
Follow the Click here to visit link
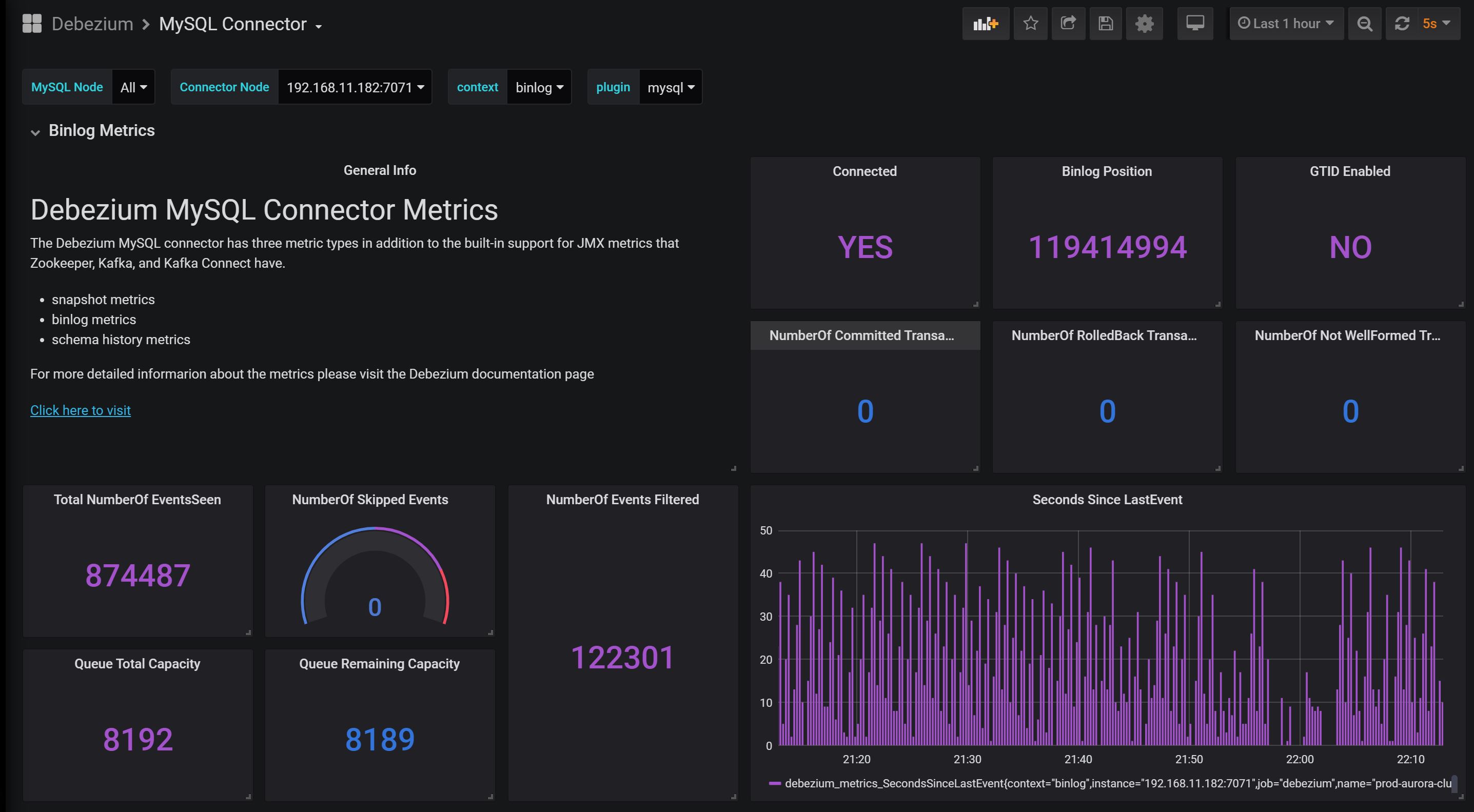click(80, 410)
